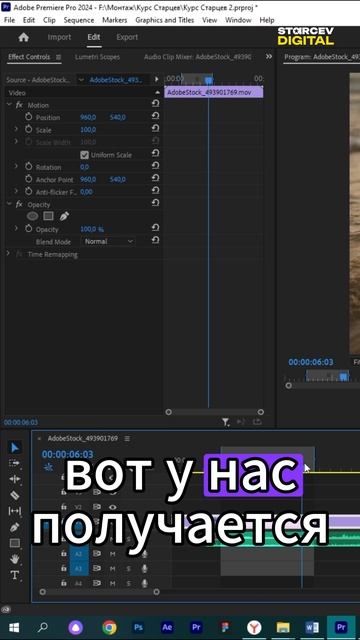Click the Opacity value 100,0 %
The height and width of the screenshot is (640, 360).
(92, 229)
